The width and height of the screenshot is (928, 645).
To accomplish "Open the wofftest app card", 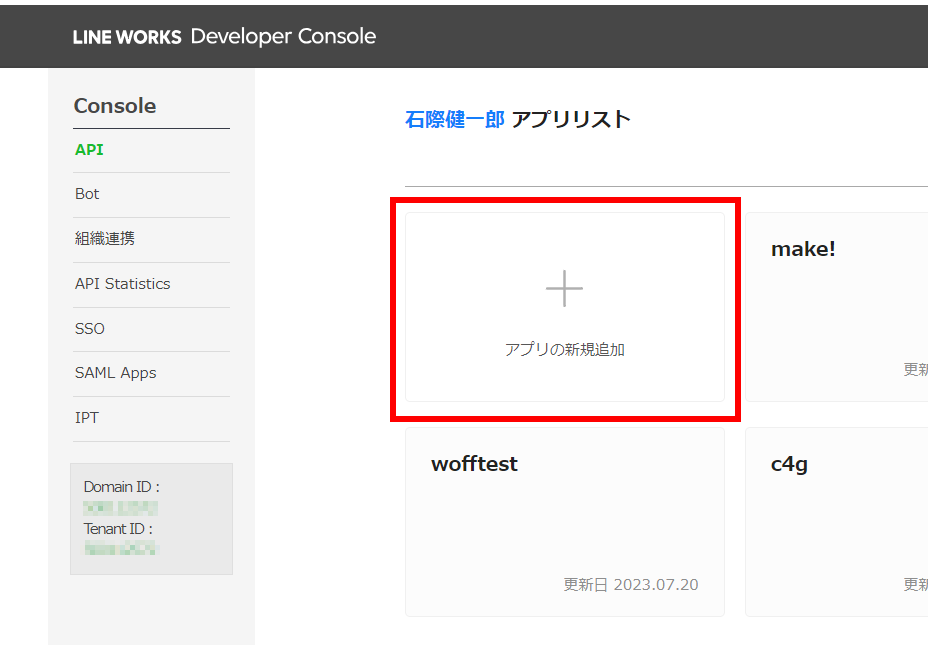I will click(563, 522).
